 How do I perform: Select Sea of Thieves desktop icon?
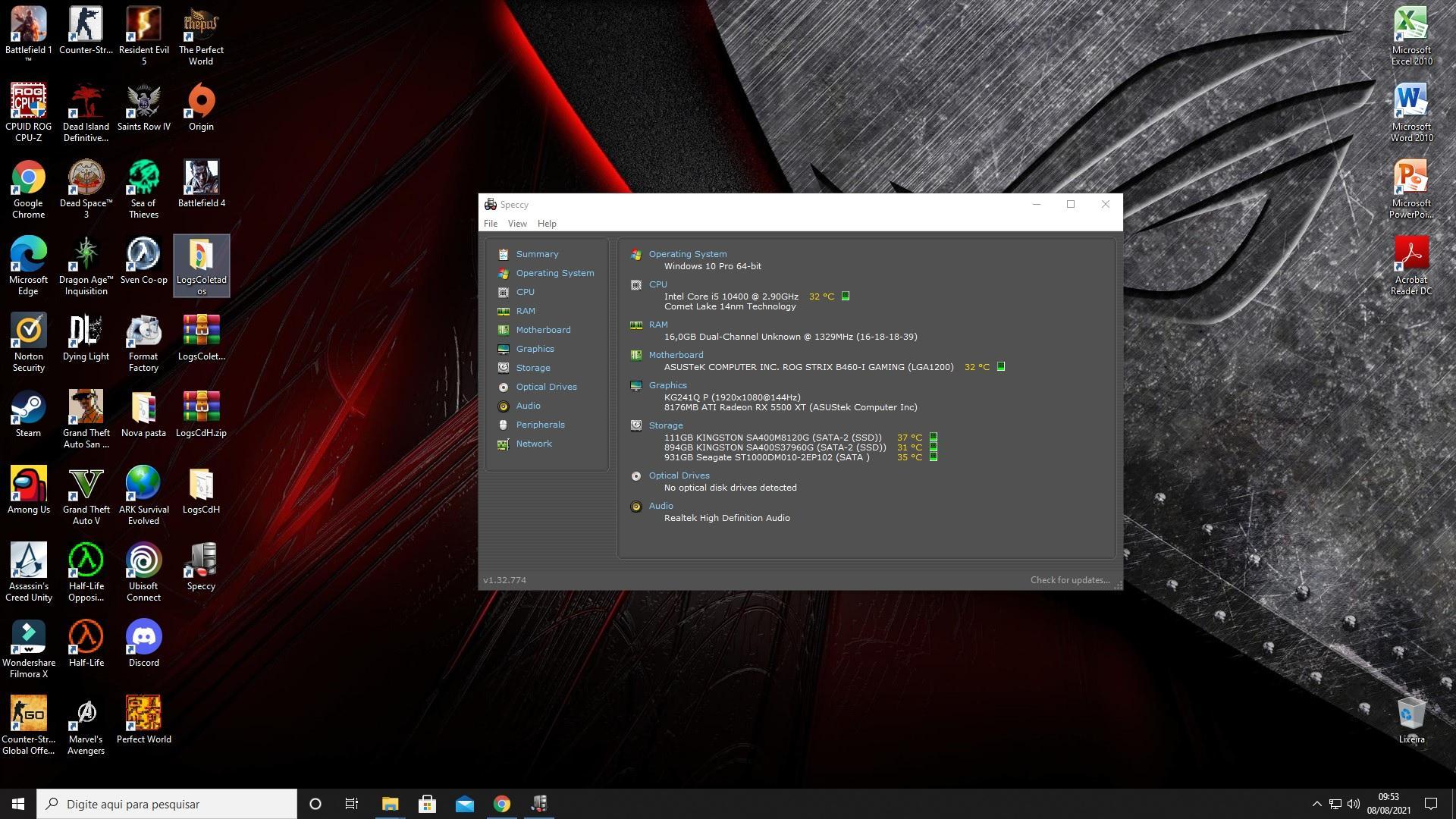[143, 188]
